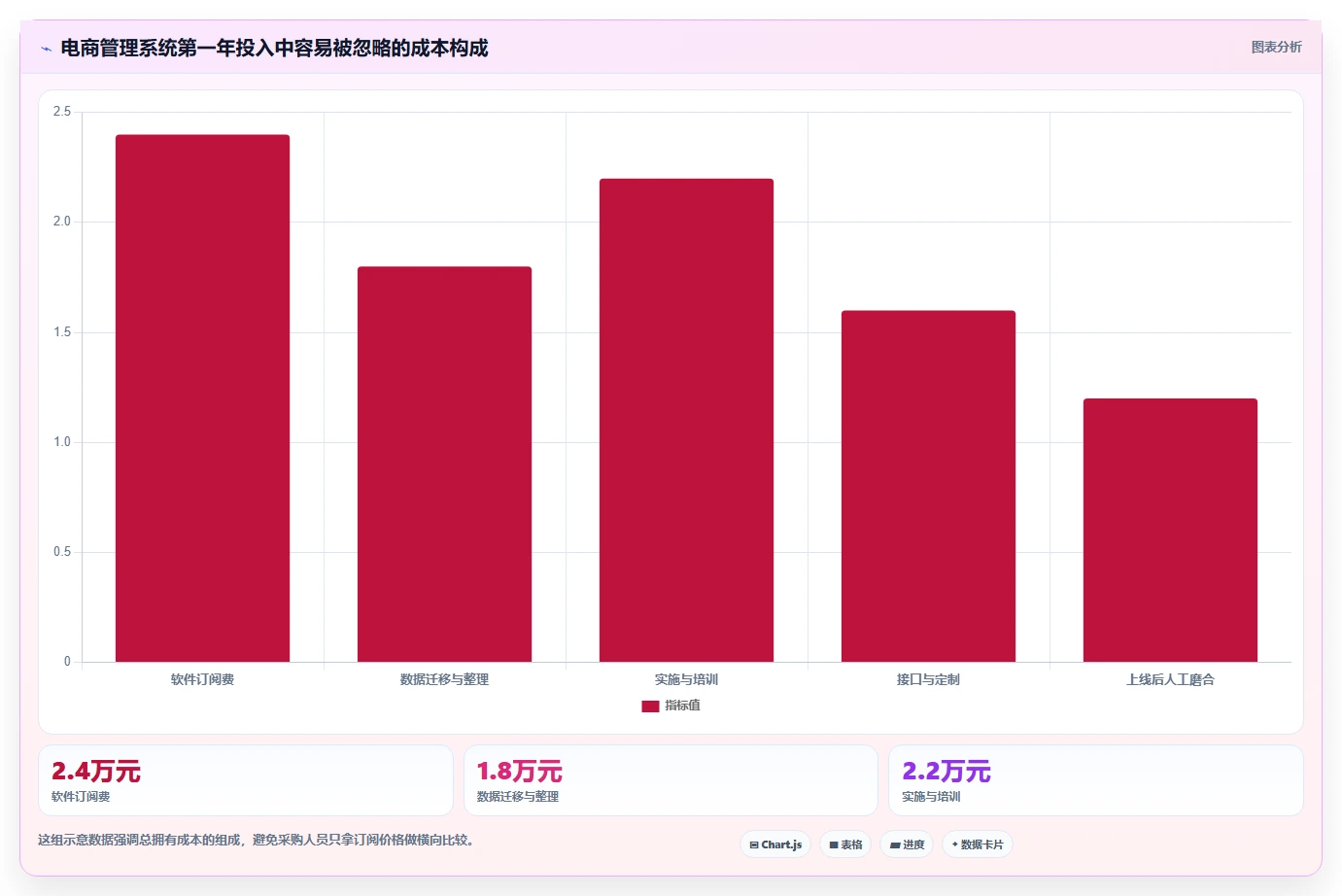This screenshot has width=1342, height=896.
Task: Click the 1.0 y-axis tick label
Action: tap(62, 442)
